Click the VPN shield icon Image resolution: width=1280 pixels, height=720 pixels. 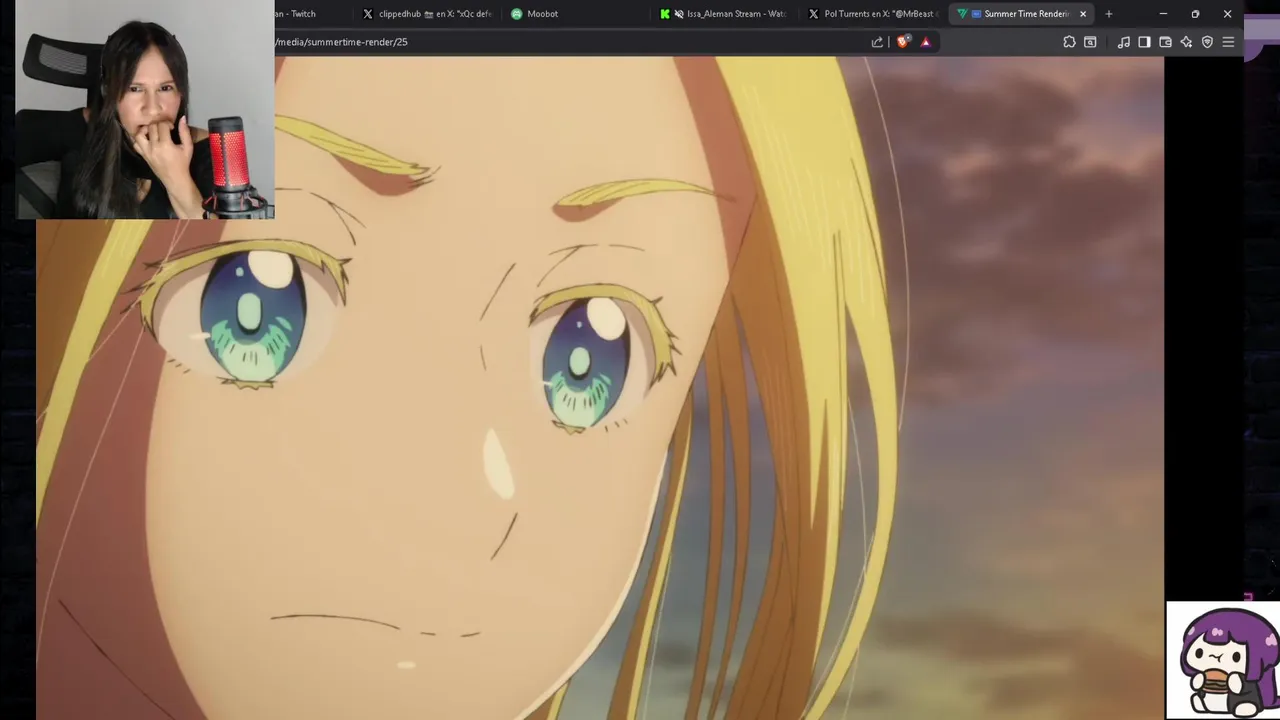pyautogui.click(x=1207, y=42)
